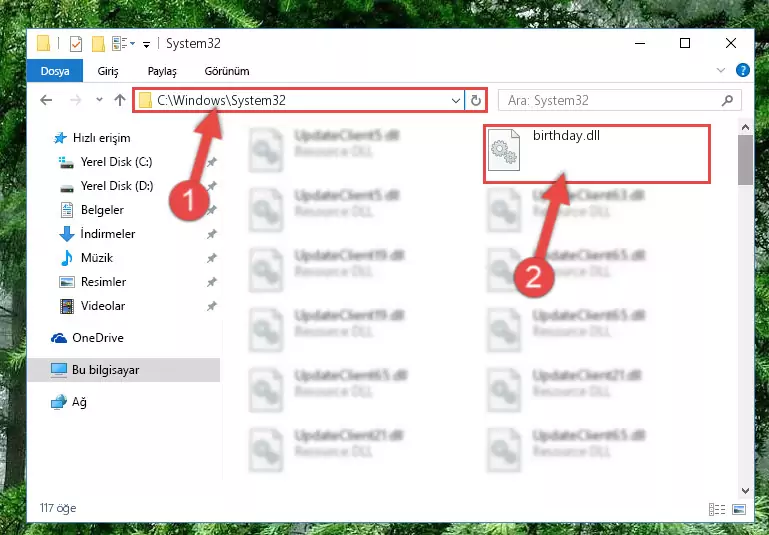Click the address bar path C:\Windows\System32
The height and width of the screenshot is (535, 769).
[221, 101]
